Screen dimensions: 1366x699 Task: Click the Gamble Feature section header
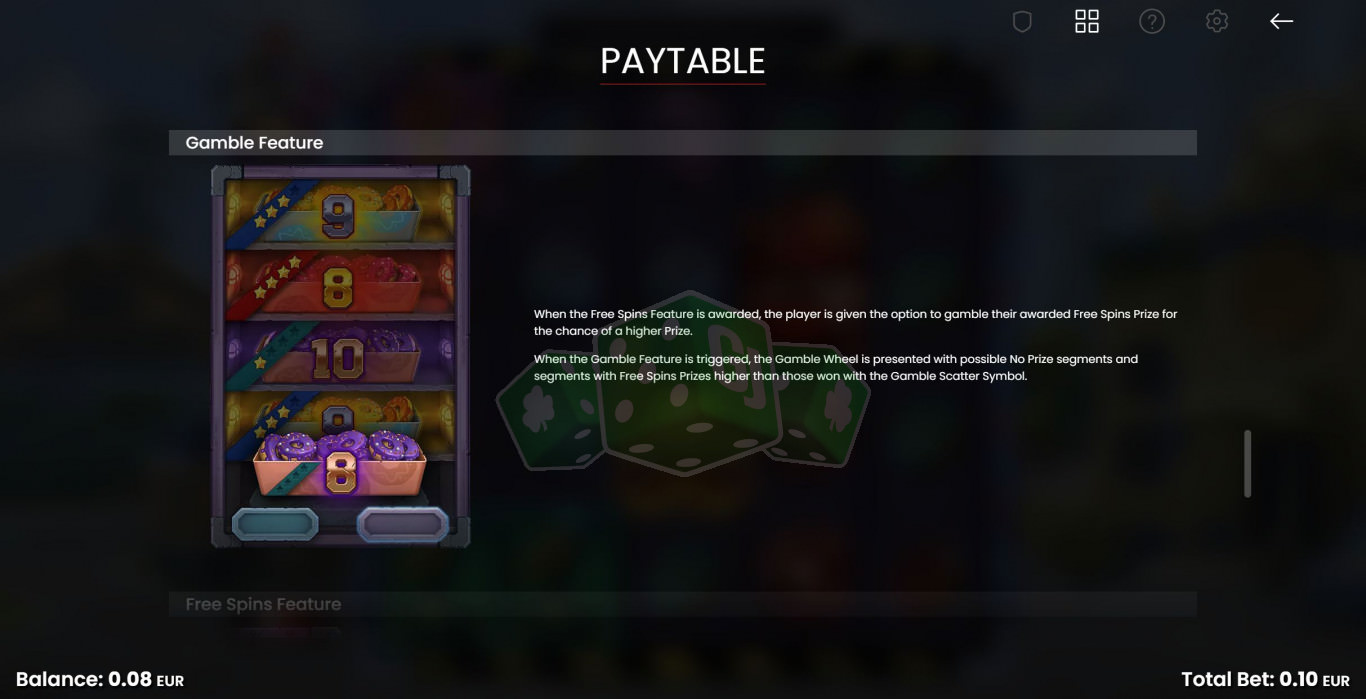683,143
